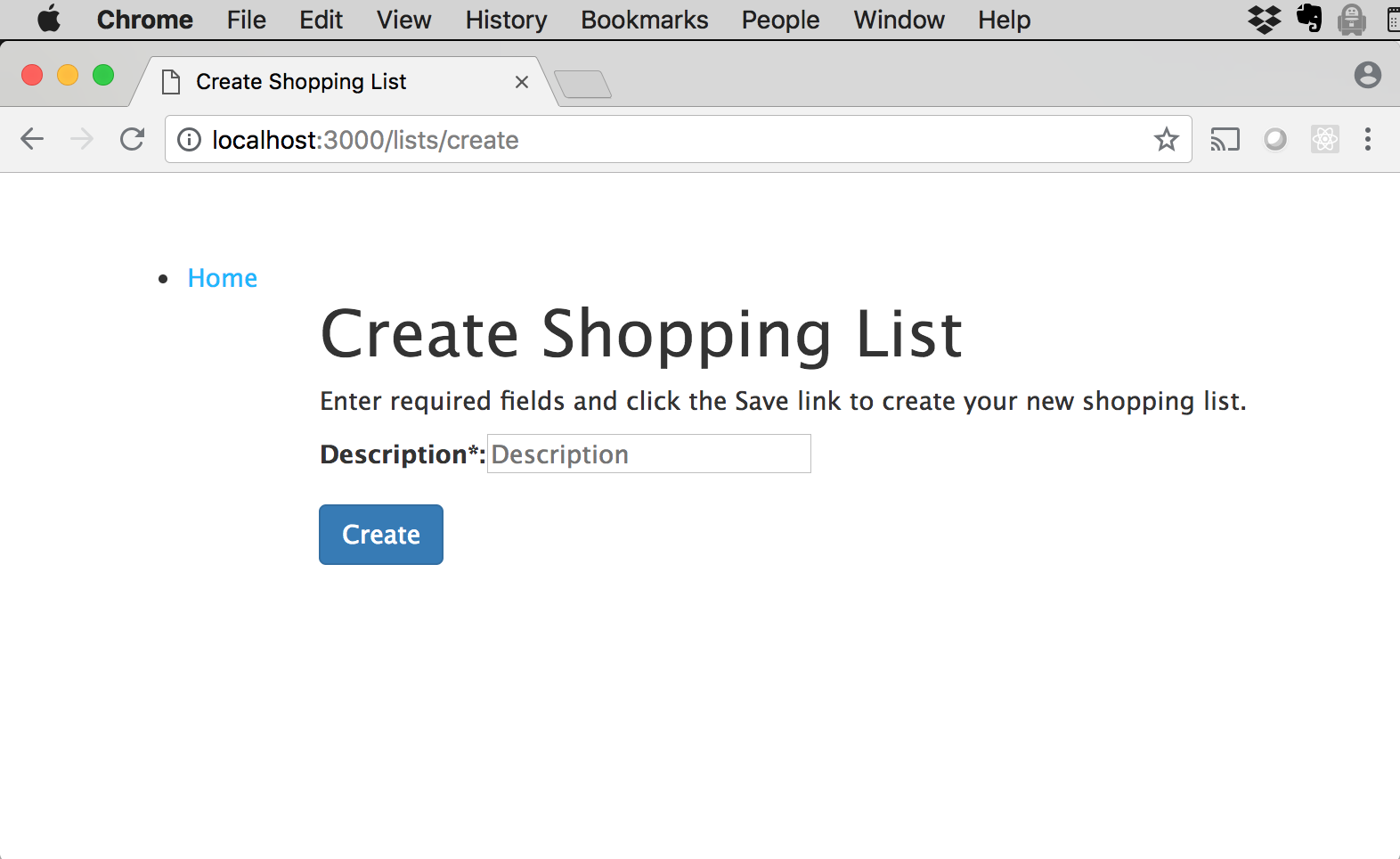Reload the current page
1400x859 pixels.
tap(133, 139)
